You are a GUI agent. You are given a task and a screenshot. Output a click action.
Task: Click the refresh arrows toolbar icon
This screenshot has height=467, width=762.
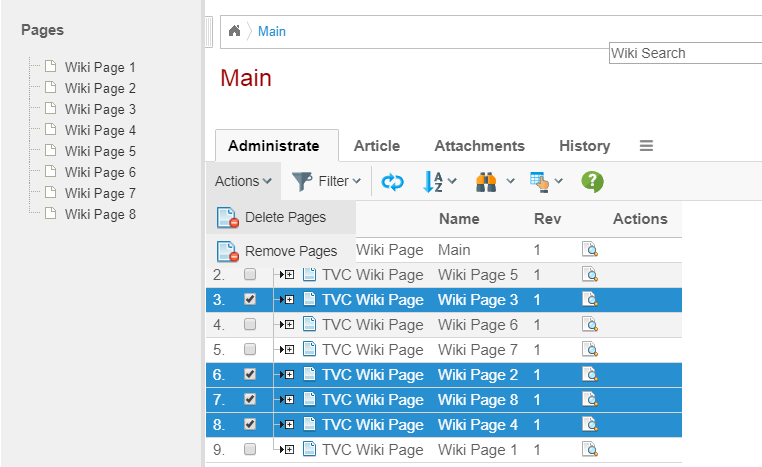pos(393,182)
